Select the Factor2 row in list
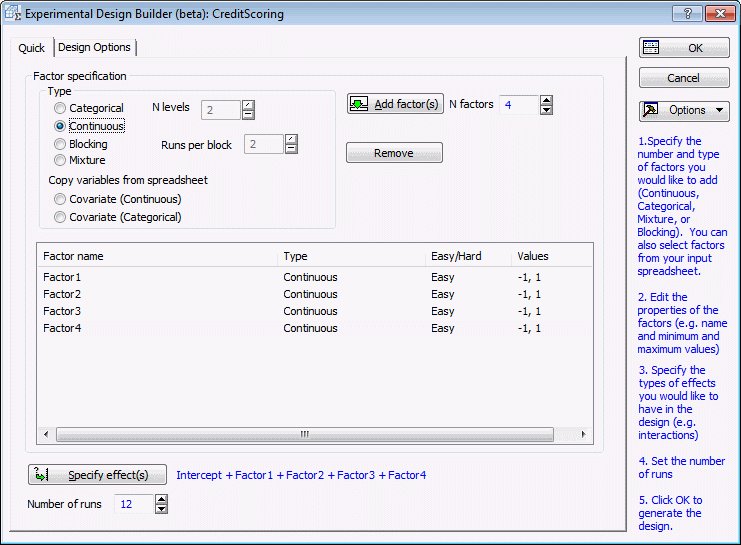741x545 pixels. coord(315,294)
